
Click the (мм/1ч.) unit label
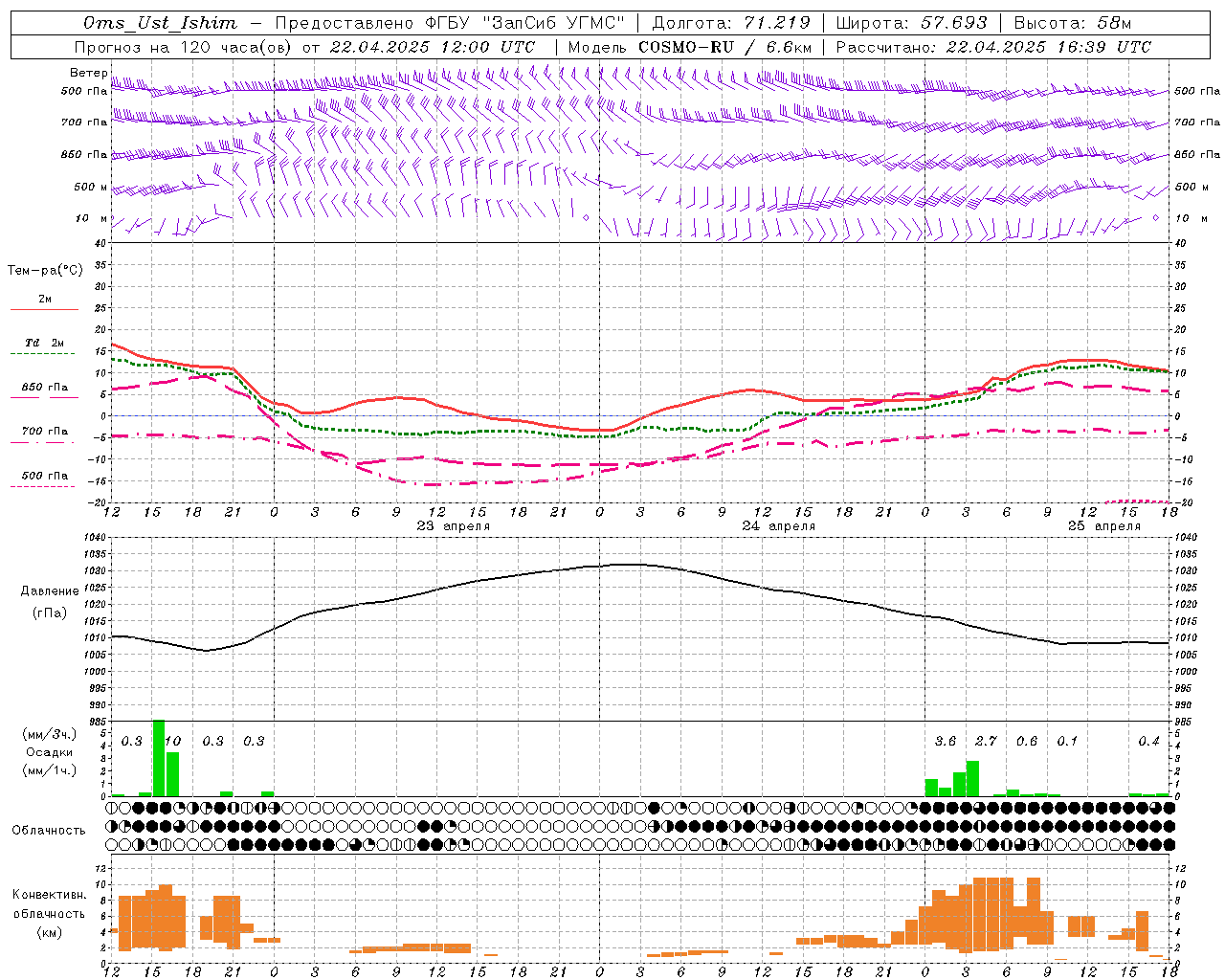tap(49, 770)
